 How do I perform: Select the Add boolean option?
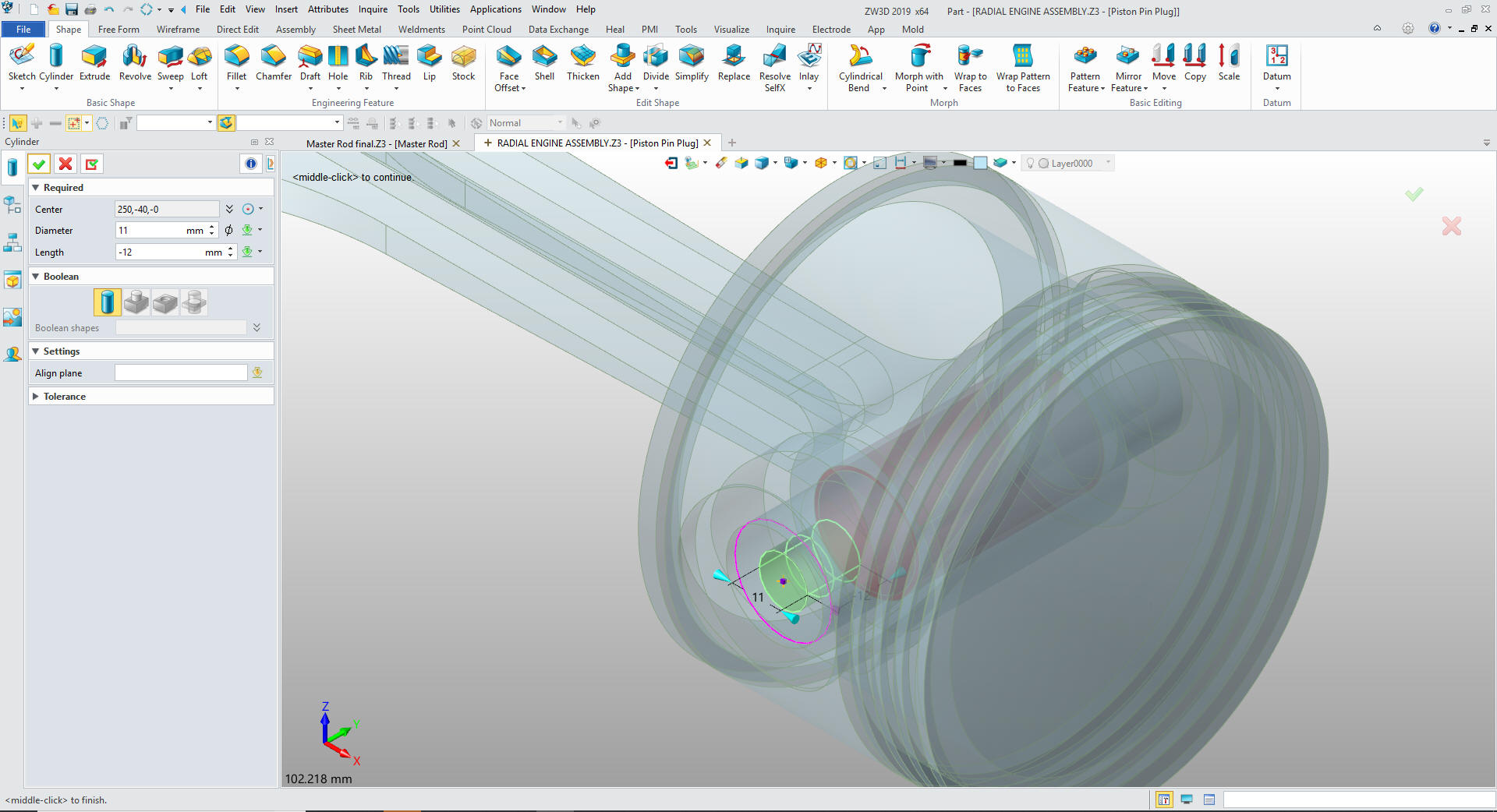click(136, 302)
